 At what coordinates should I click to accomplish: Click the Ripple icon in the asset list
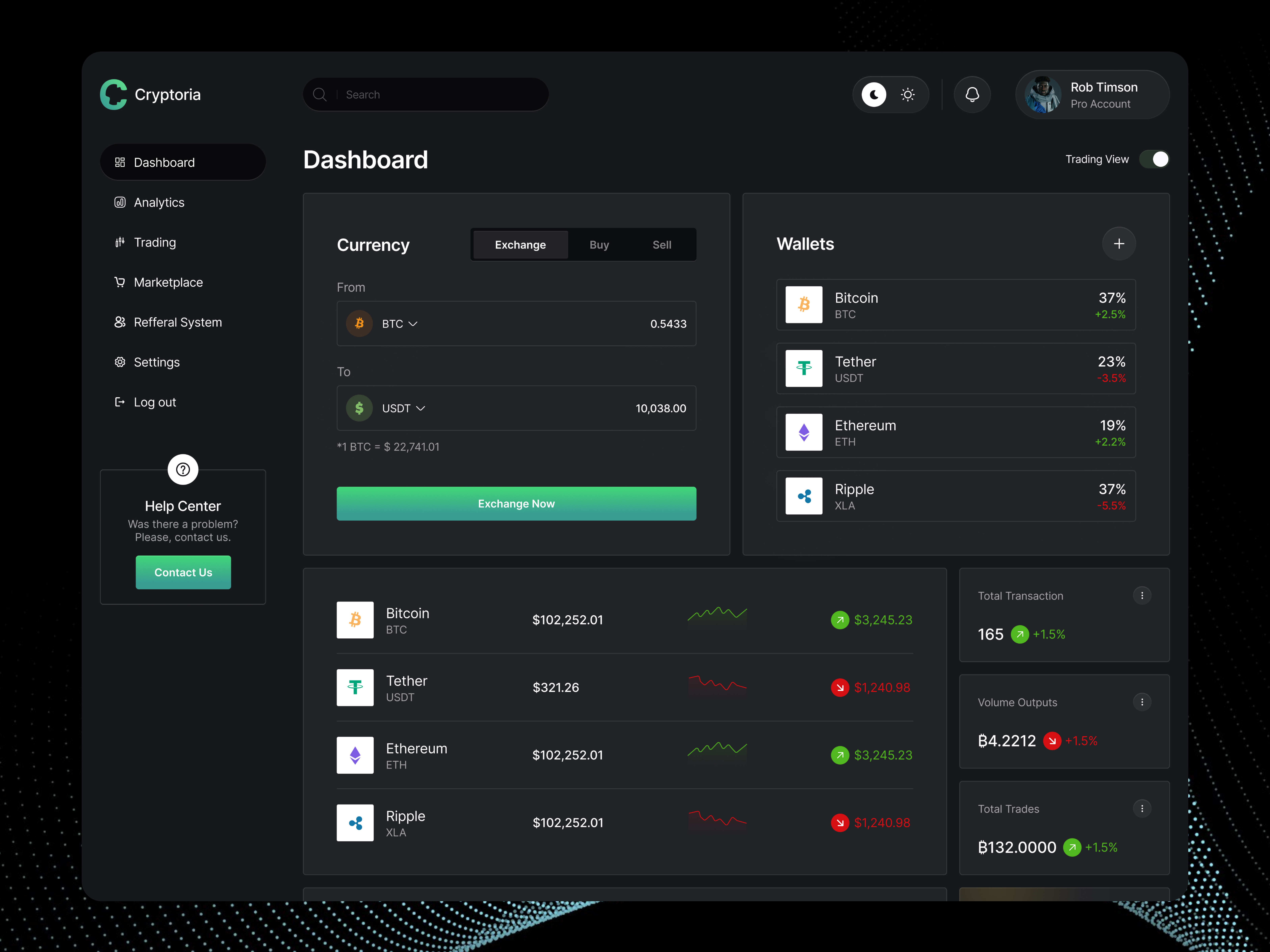355,823
